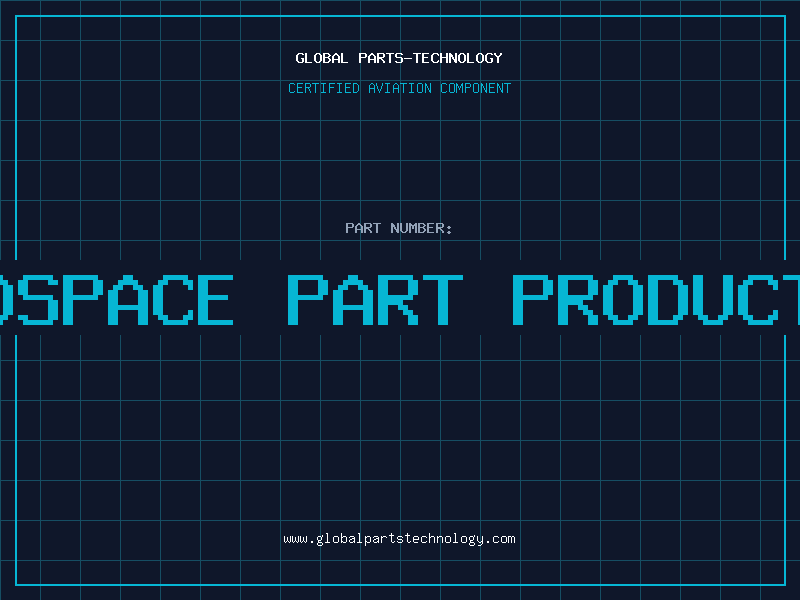
Task: Click PART in the gray PART NUMBER label
Action: point(363,228)
